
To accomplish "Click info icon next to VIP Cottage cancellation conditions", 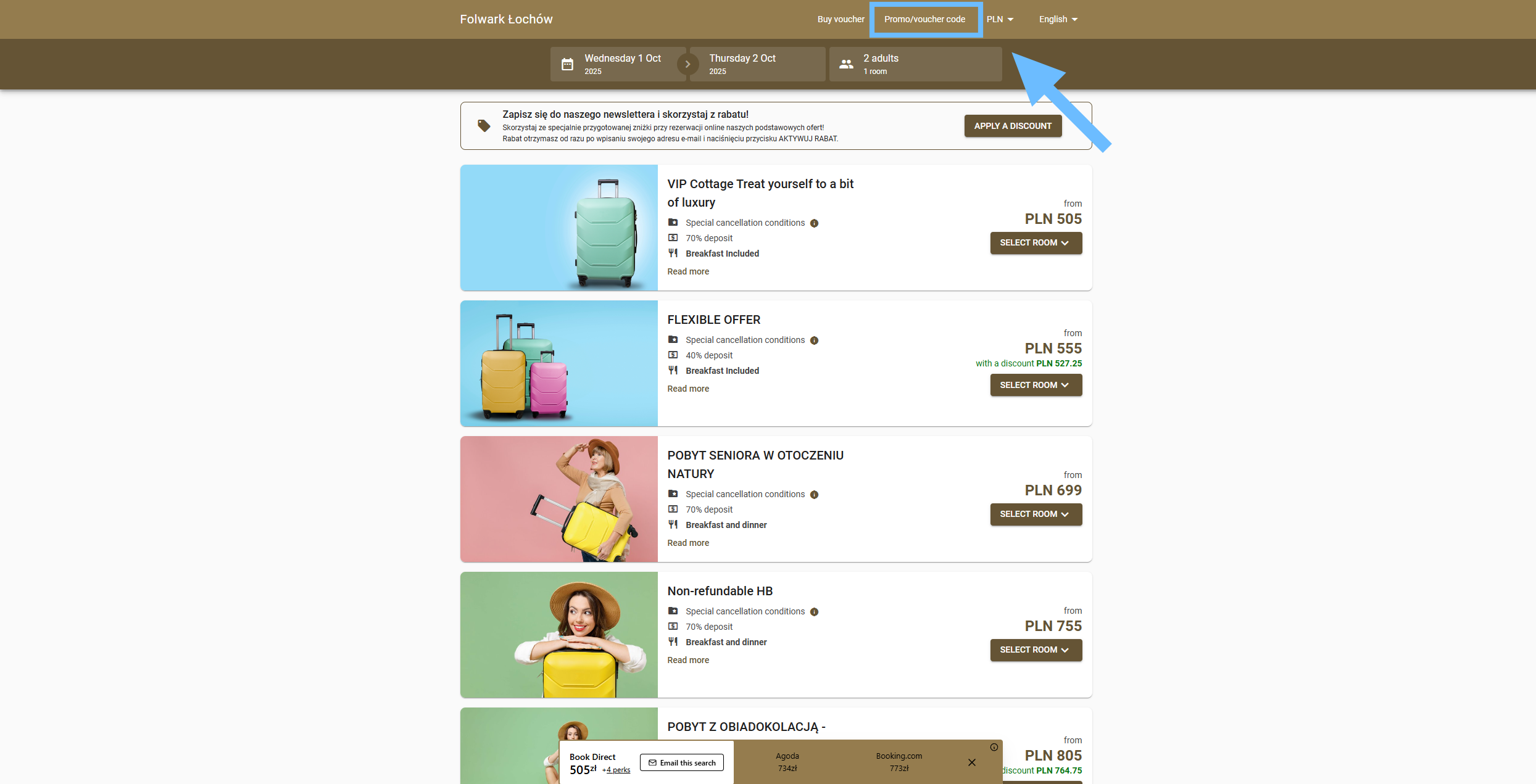I will pos(814,223).
